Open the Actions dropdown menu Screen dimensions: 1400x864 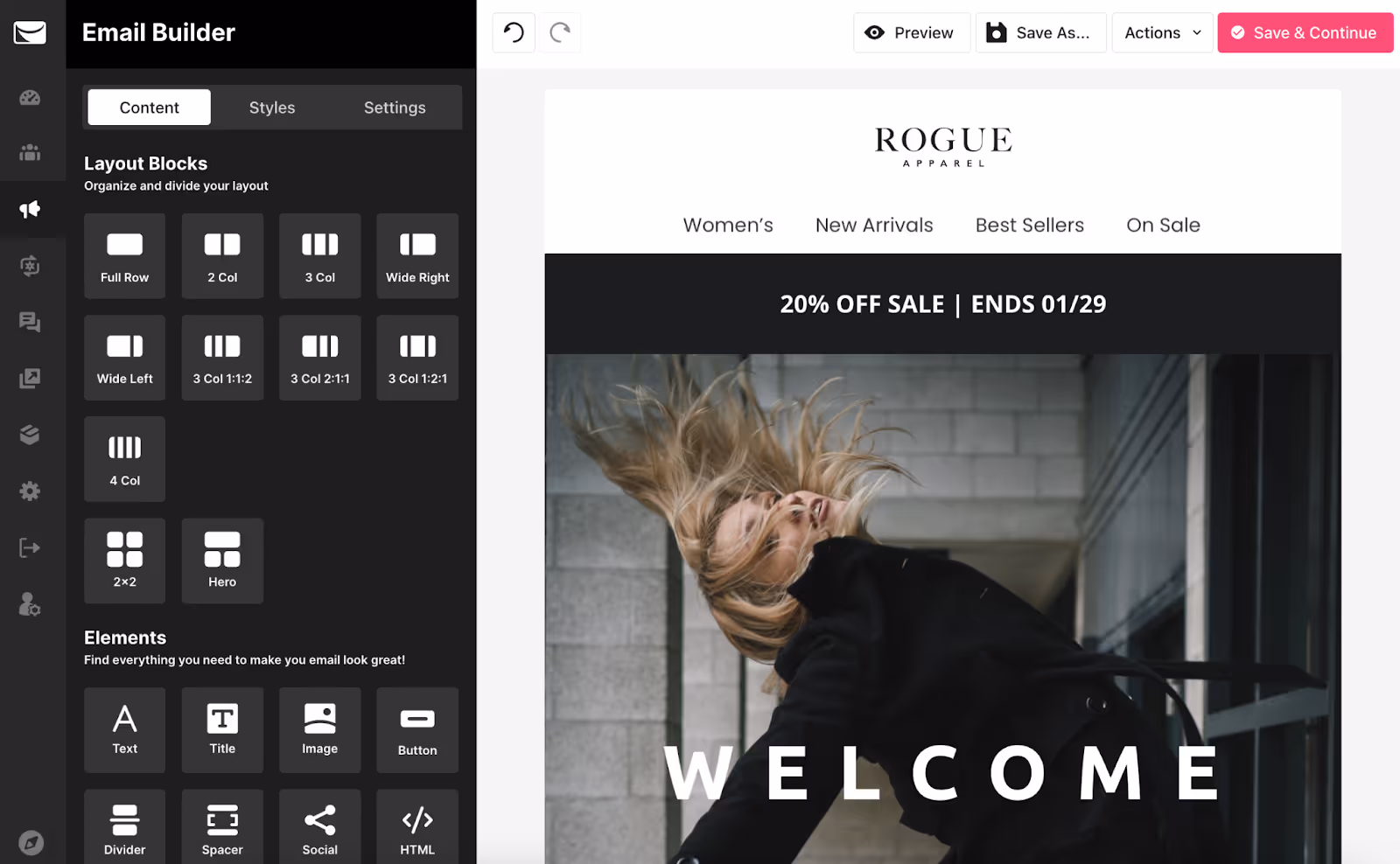(x=1163, y=32)
